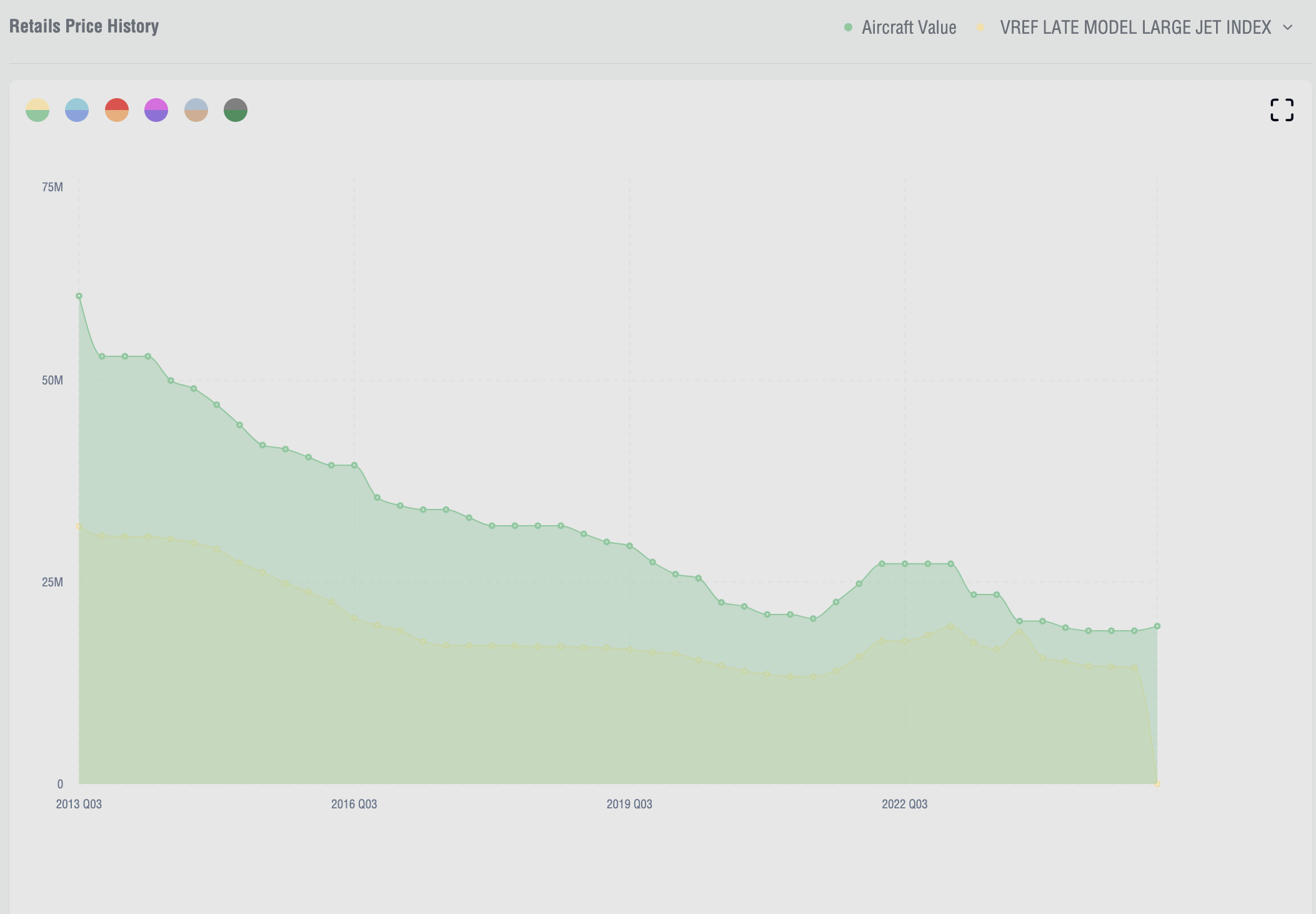Click the 2019 Q03 x-axis label
Screen dimensions: 1316x914
629,804
